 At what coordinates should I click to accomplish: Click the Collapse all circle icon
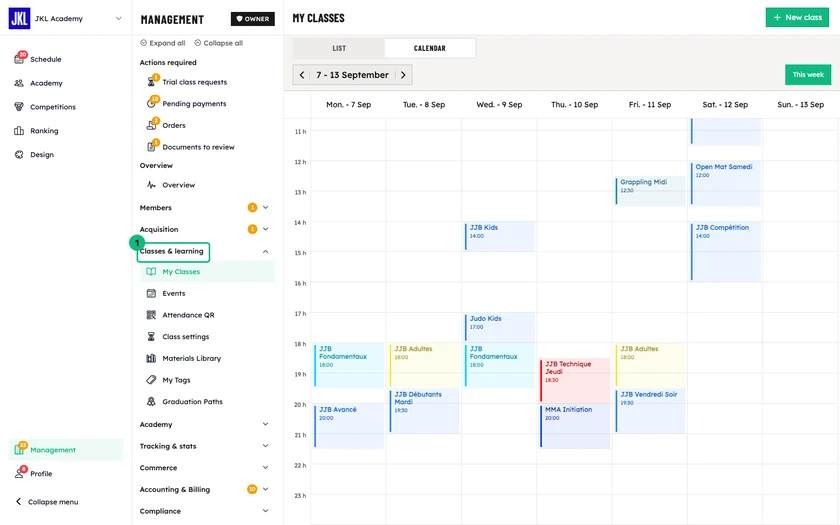[x=198, y=43]
